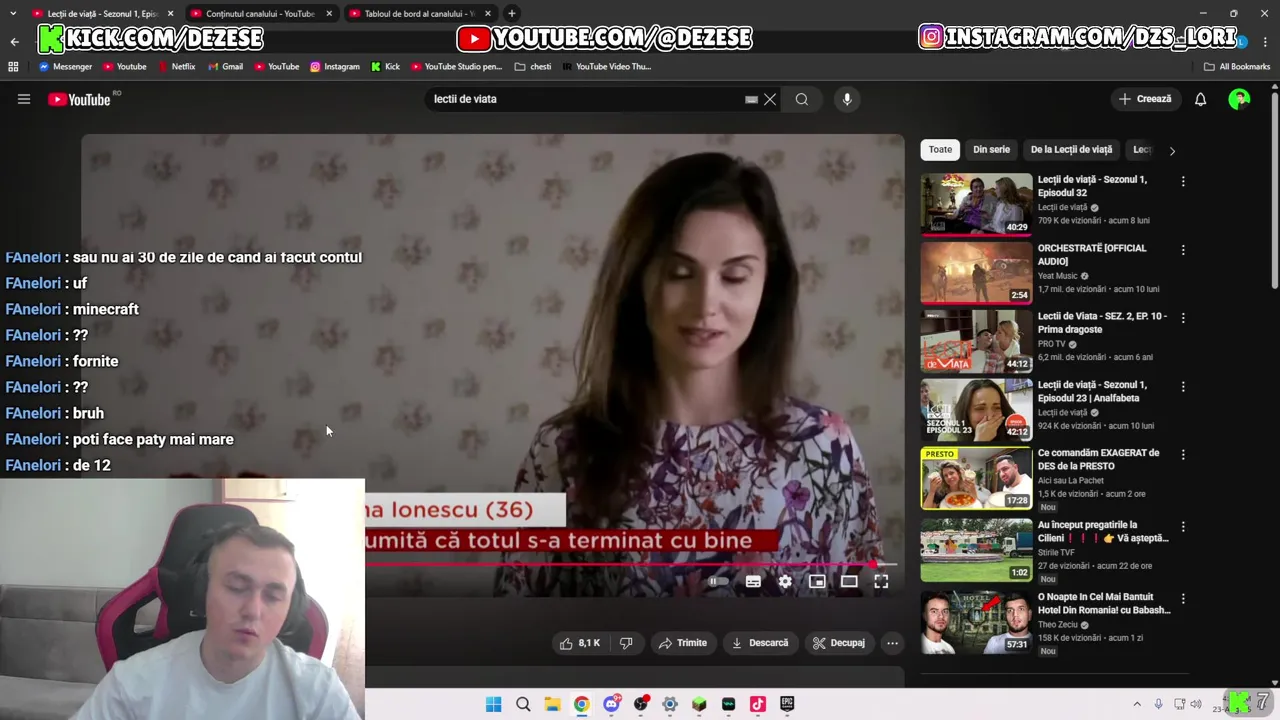Click Decupaj clip button

pos(838,643)
